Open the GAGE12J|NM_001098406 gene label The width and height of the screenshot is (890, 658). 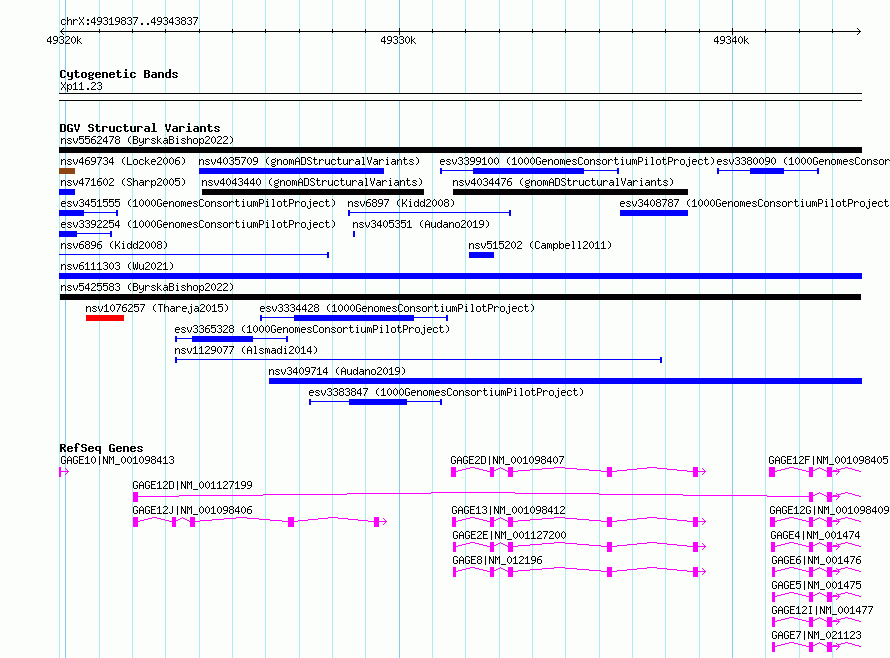pyautogui.click(x=192, y=510)
